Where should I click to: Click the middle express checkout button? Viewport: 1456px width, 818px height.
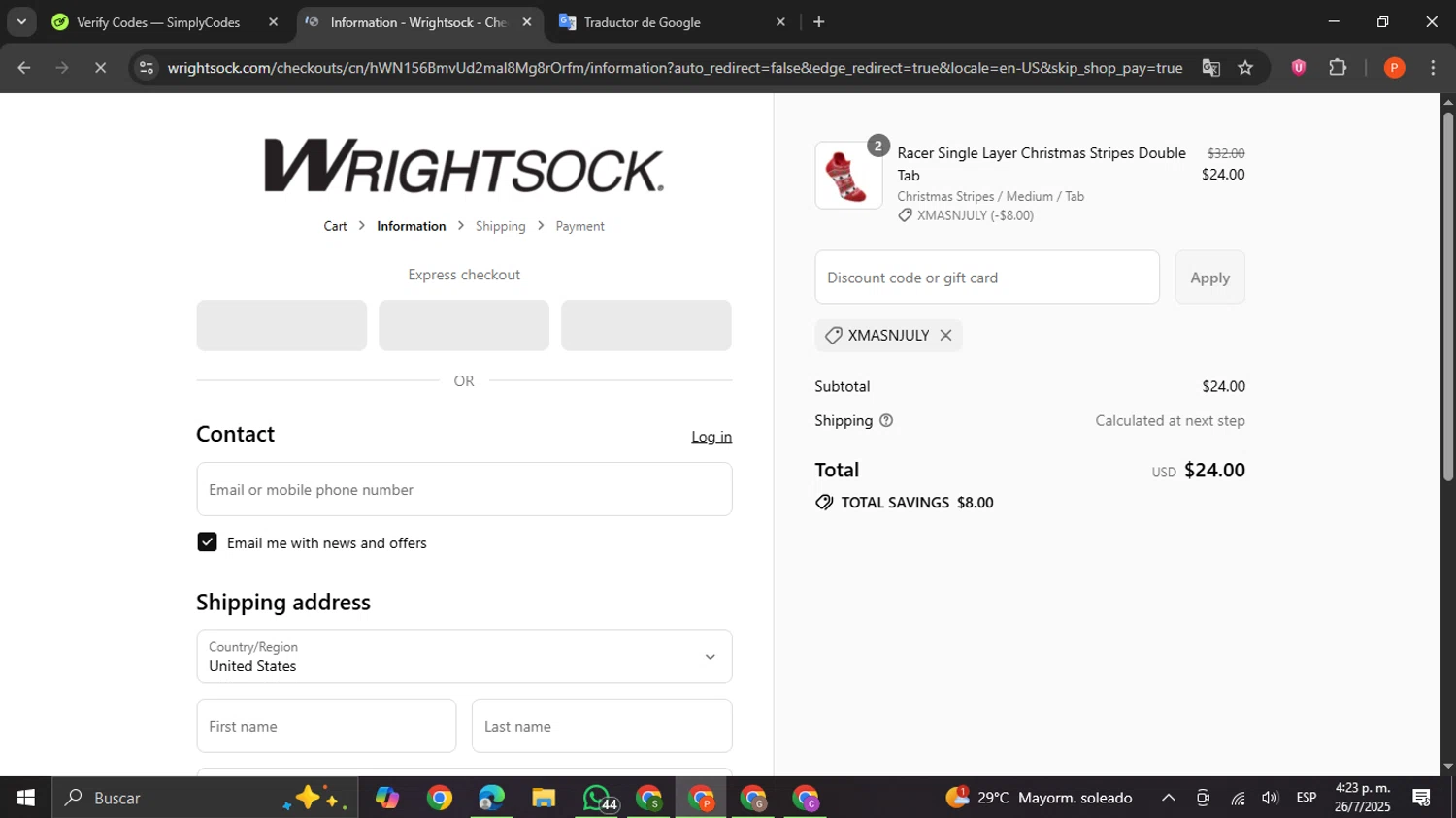(x=464, y=325)
